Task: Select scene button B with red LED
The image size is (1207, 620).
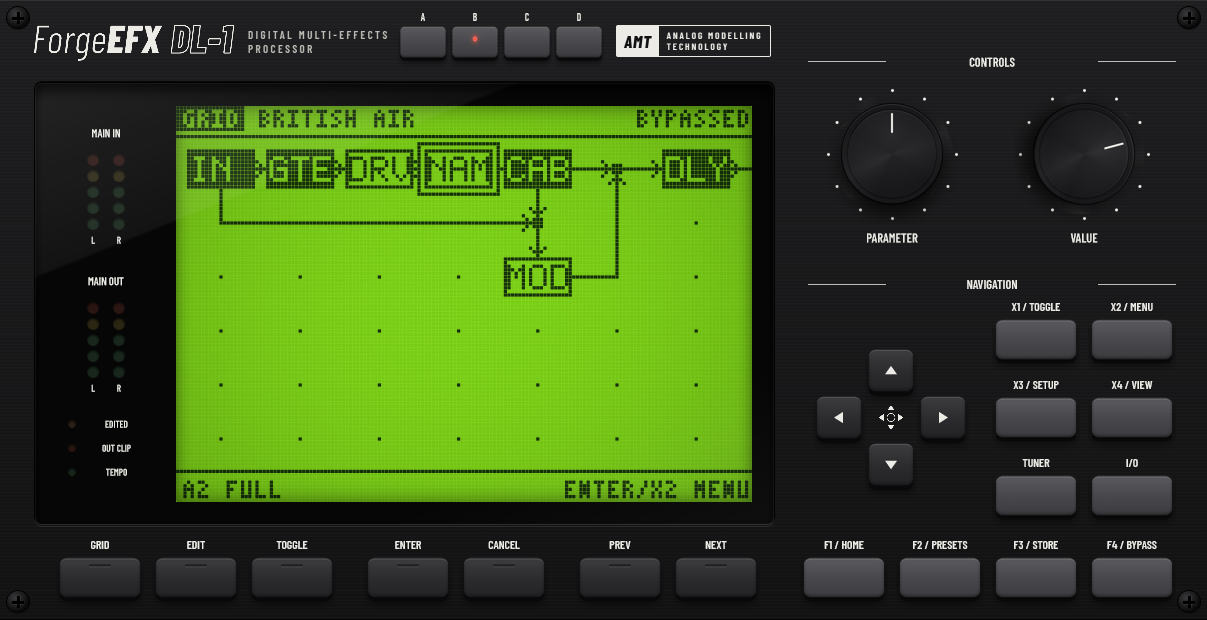Action: (475, 41)
